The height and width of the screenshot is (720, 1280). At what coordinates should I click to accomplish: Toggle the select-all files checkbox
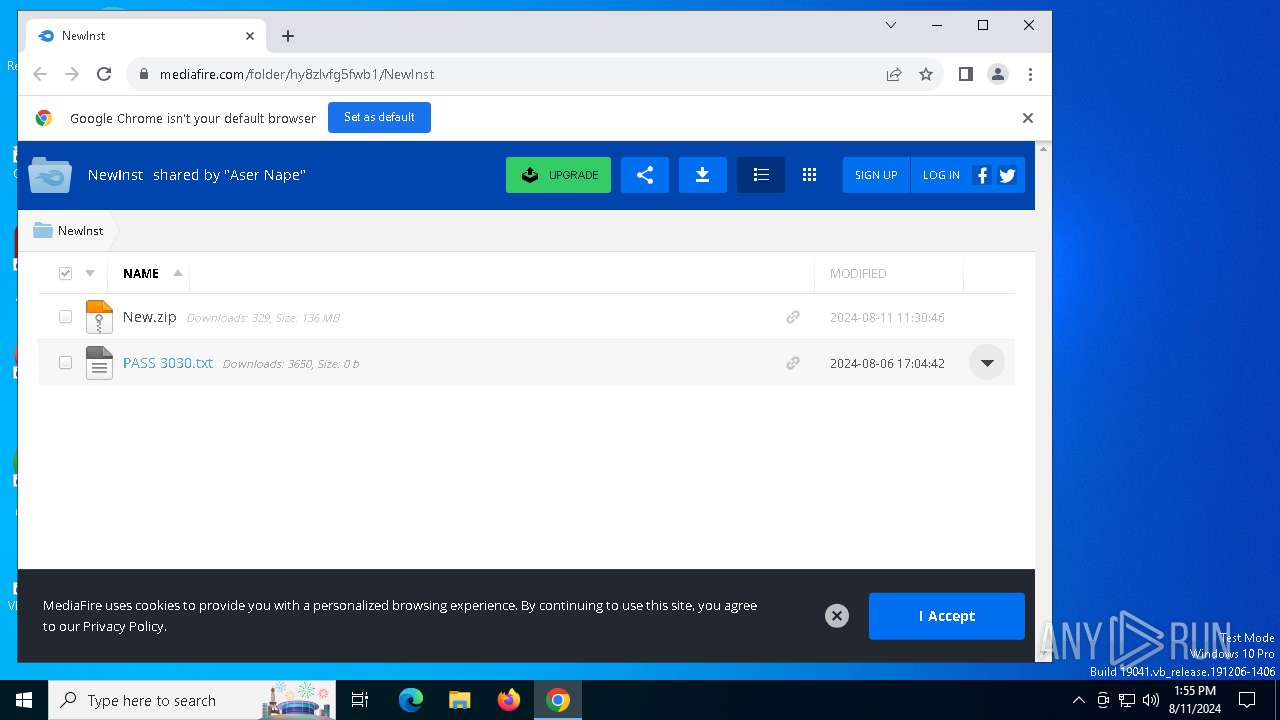[65, 273]
